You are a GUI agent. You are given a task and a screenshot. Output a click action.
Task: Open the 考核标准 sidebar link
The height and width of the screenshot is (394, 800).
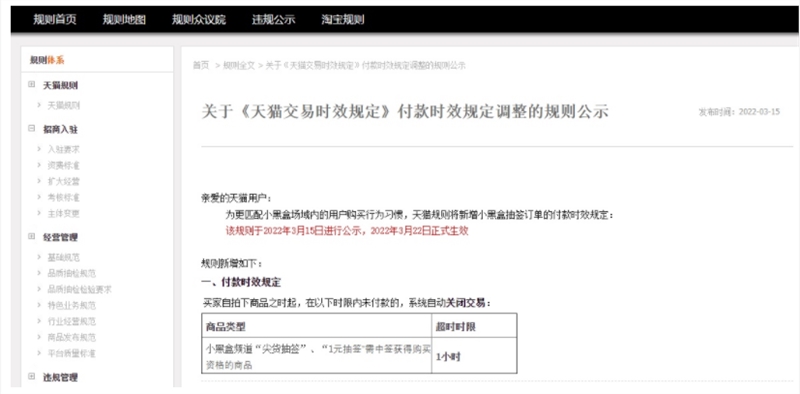[64, 198]
